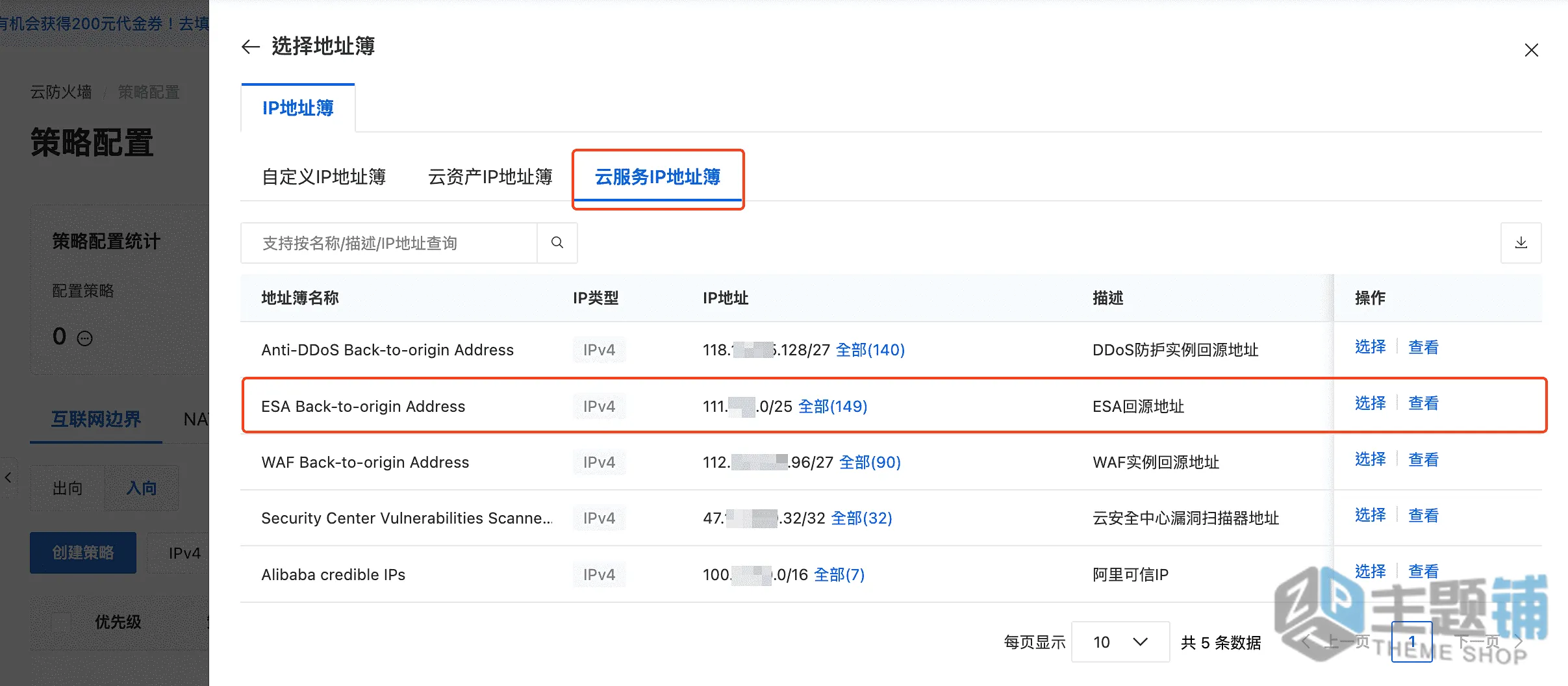1568x686 pixels.
Task: Click 查看 for Alibaba credible IPs
Action: pos(1423,571)
